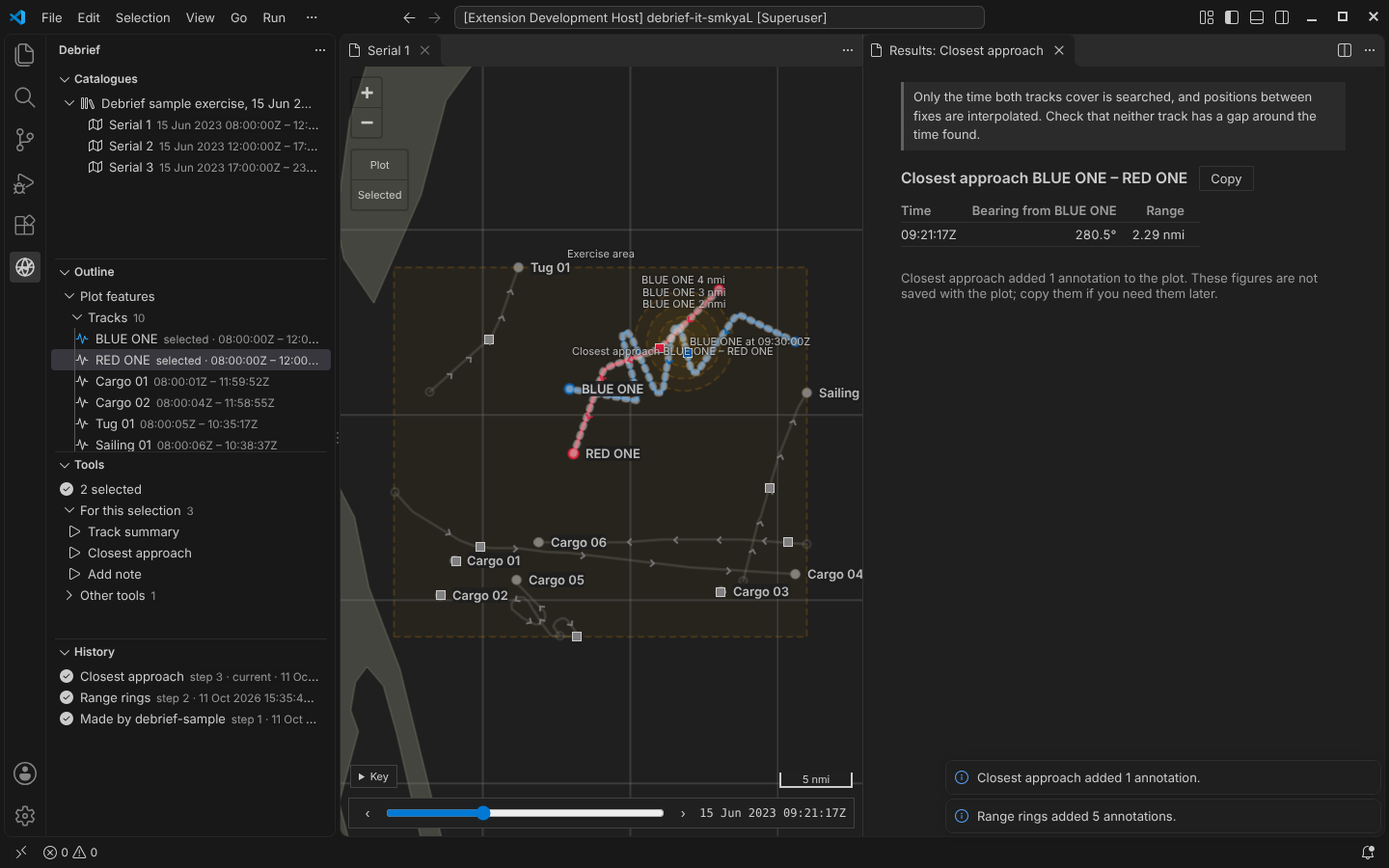Toggle the primary side bar
Viewport: 1389px width, 868px height.
(1232, 17)
